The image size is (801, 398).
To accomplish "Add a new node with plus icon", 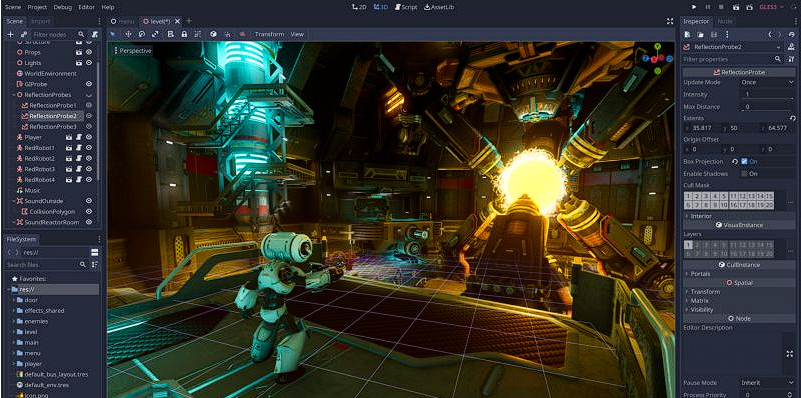I will 10,34.
